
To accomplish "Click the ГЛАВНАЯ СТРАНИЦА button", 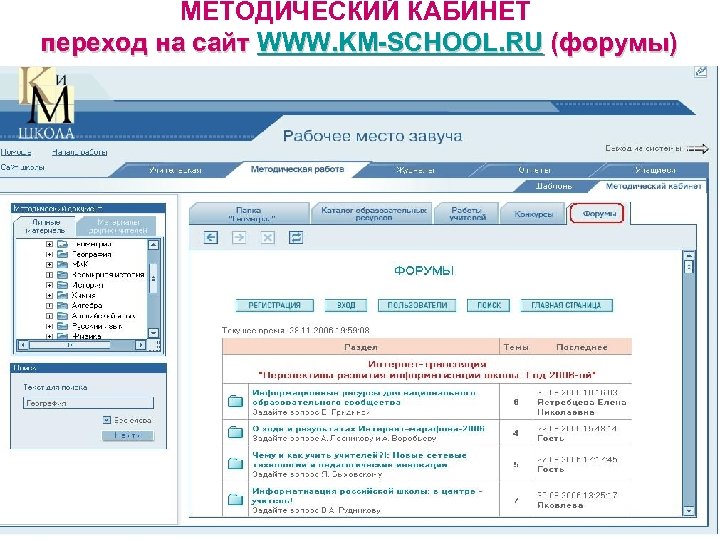I will (x=567, y=305).
